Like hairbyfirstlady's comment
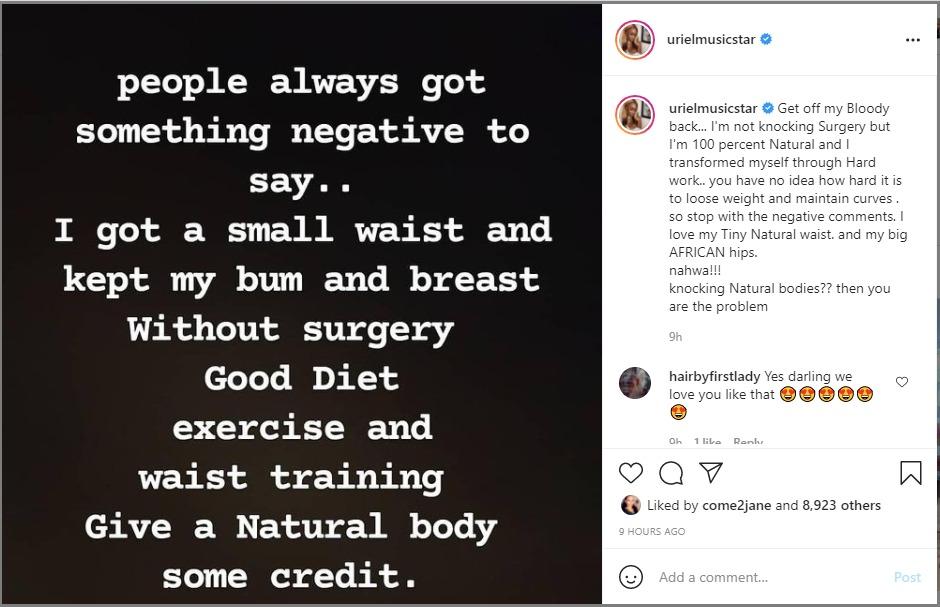 coord(902,382)
